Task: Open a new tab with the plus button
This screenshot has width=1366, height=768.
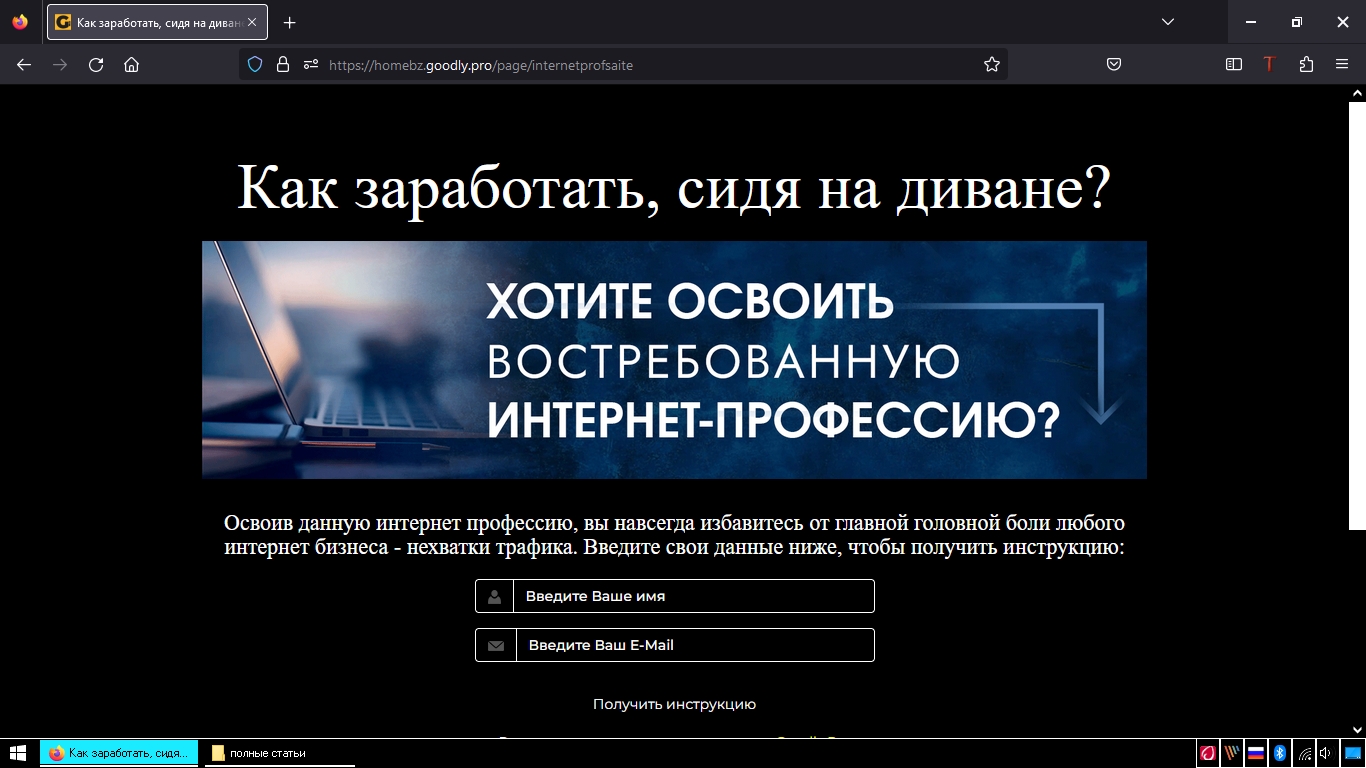Action: 290,22
